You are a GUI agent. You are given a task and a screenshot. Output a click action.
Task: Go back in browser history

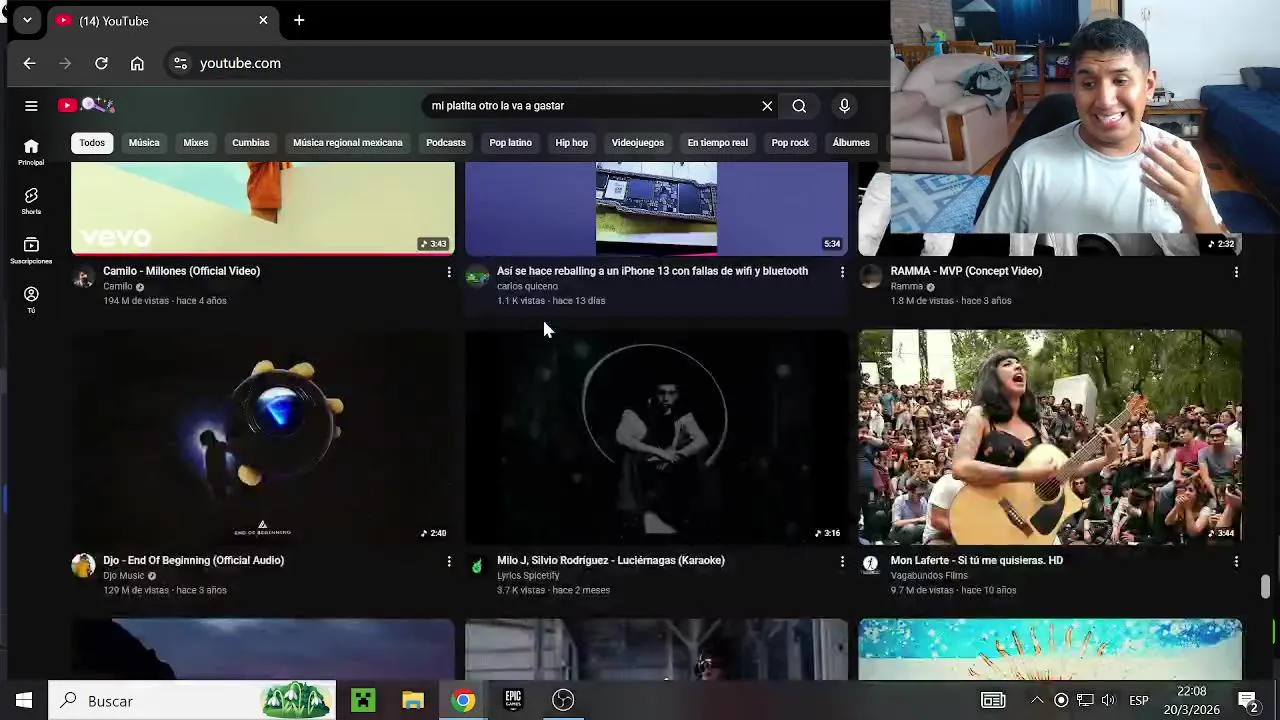pos(29,63)
